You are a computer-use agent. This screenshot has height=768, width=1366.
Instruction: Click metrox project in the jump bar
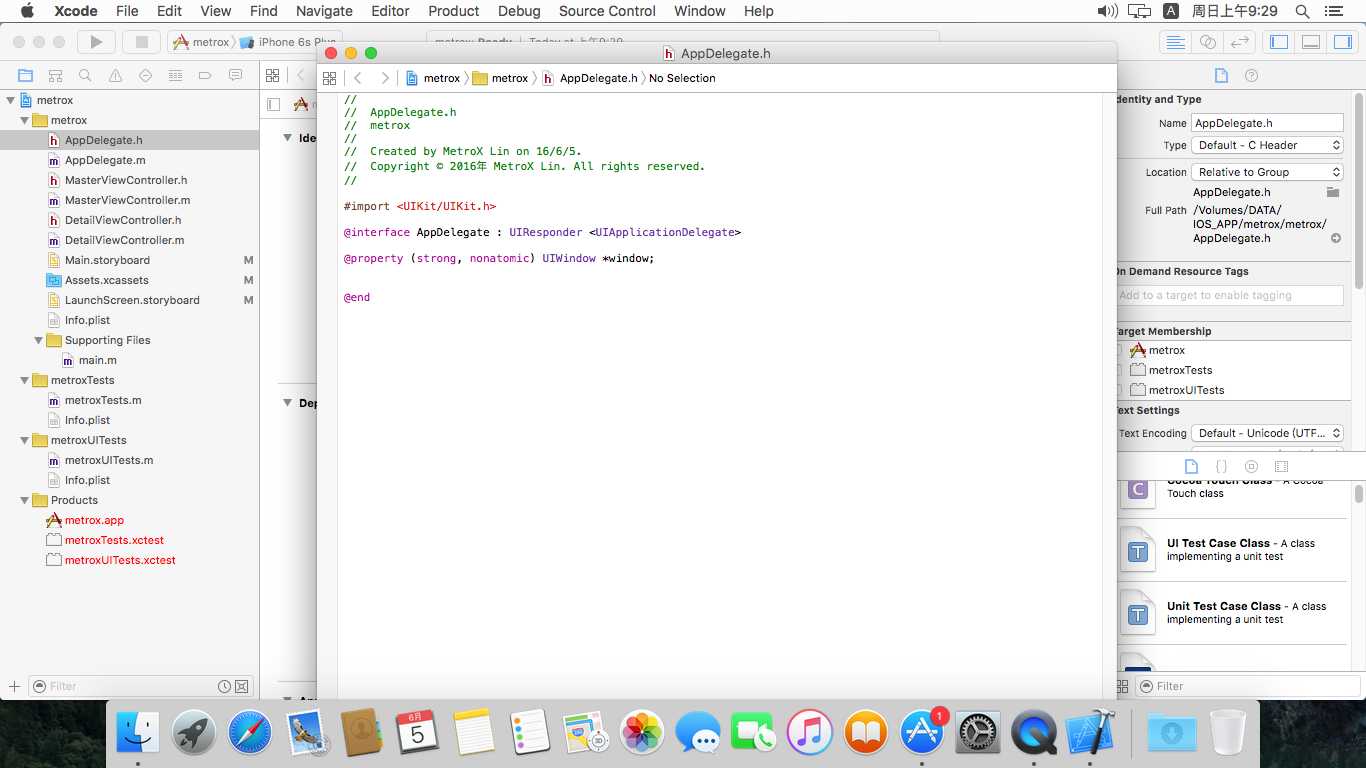[x=433, y=78]
